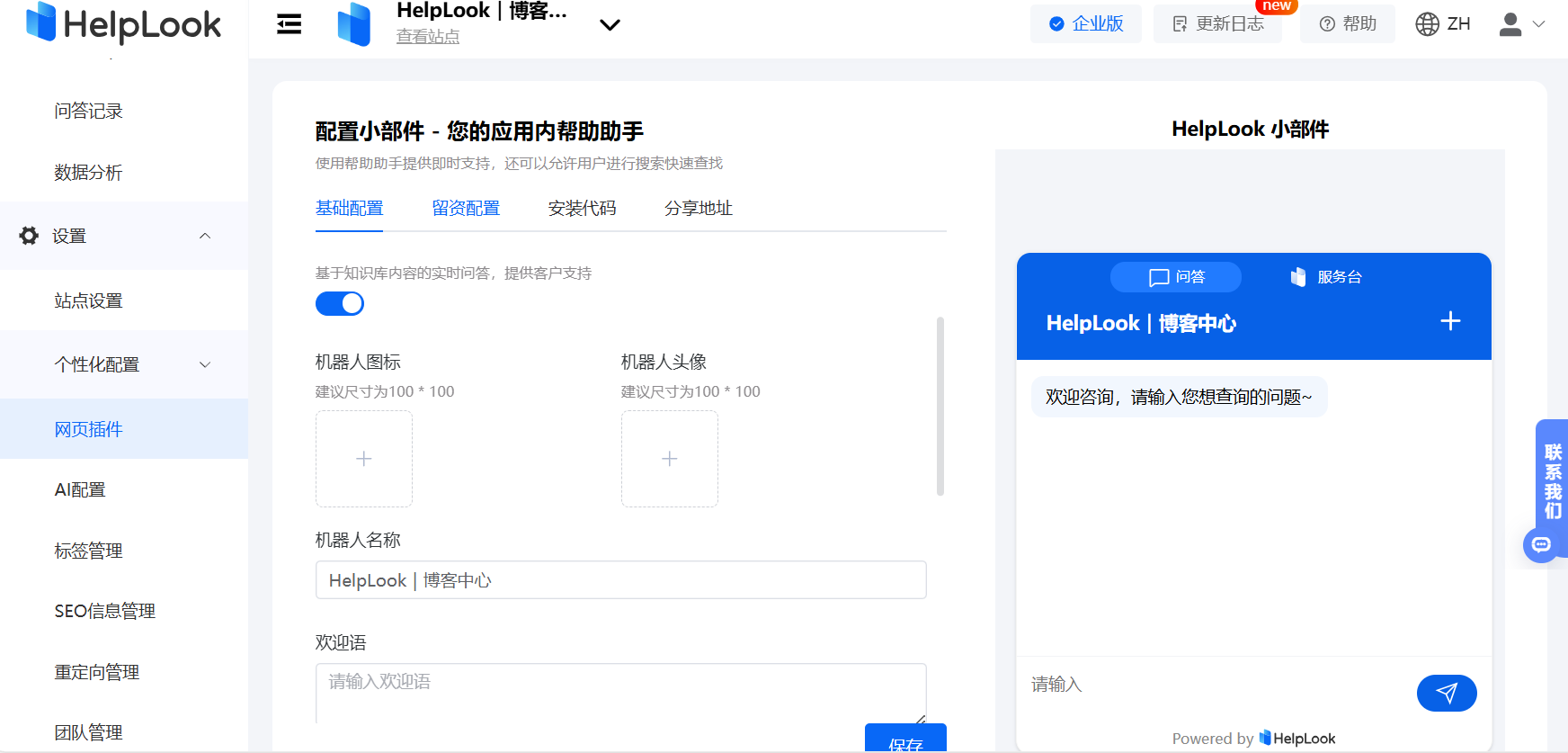The height and width of the screenshot is (753, 1568).
Task: Click the 配置小部件 page heading
Action: tap(479, 131)
